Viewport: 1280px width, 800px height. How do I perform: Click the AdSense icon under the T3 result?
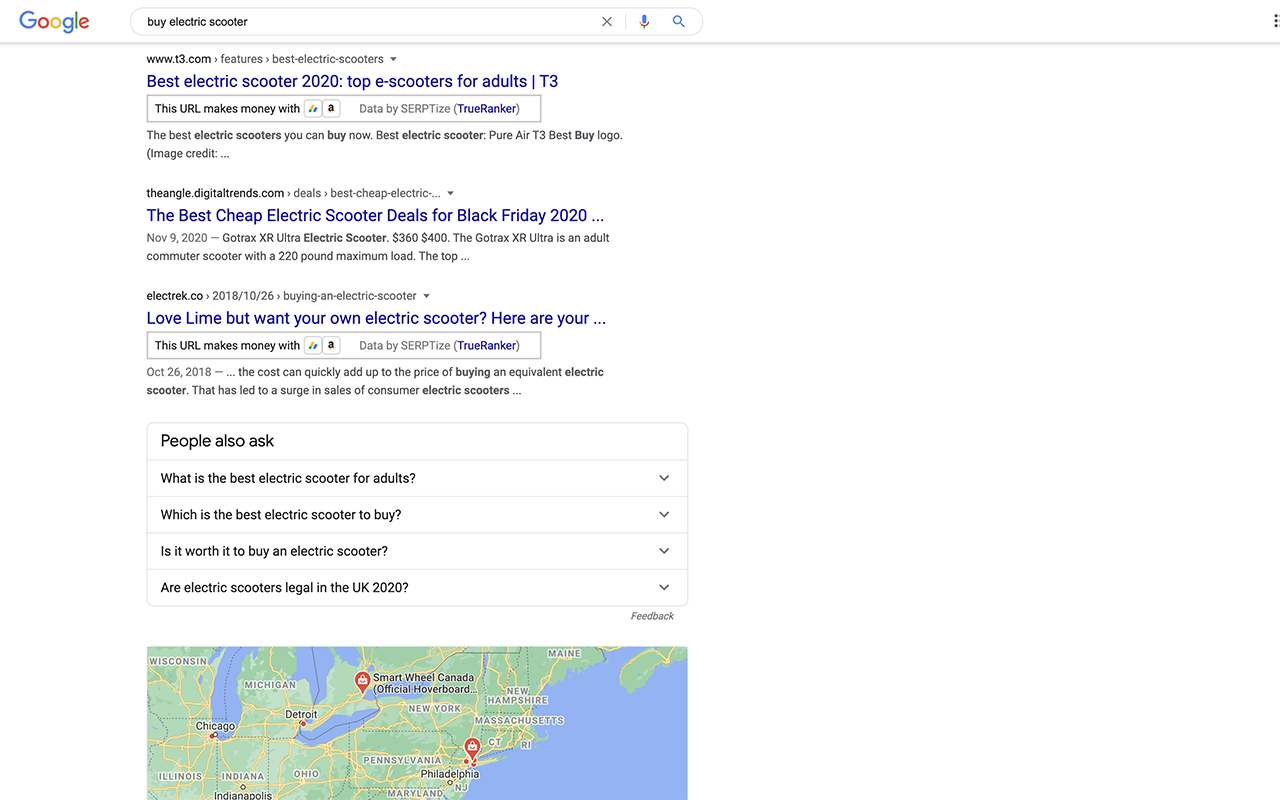click(313, 108)
